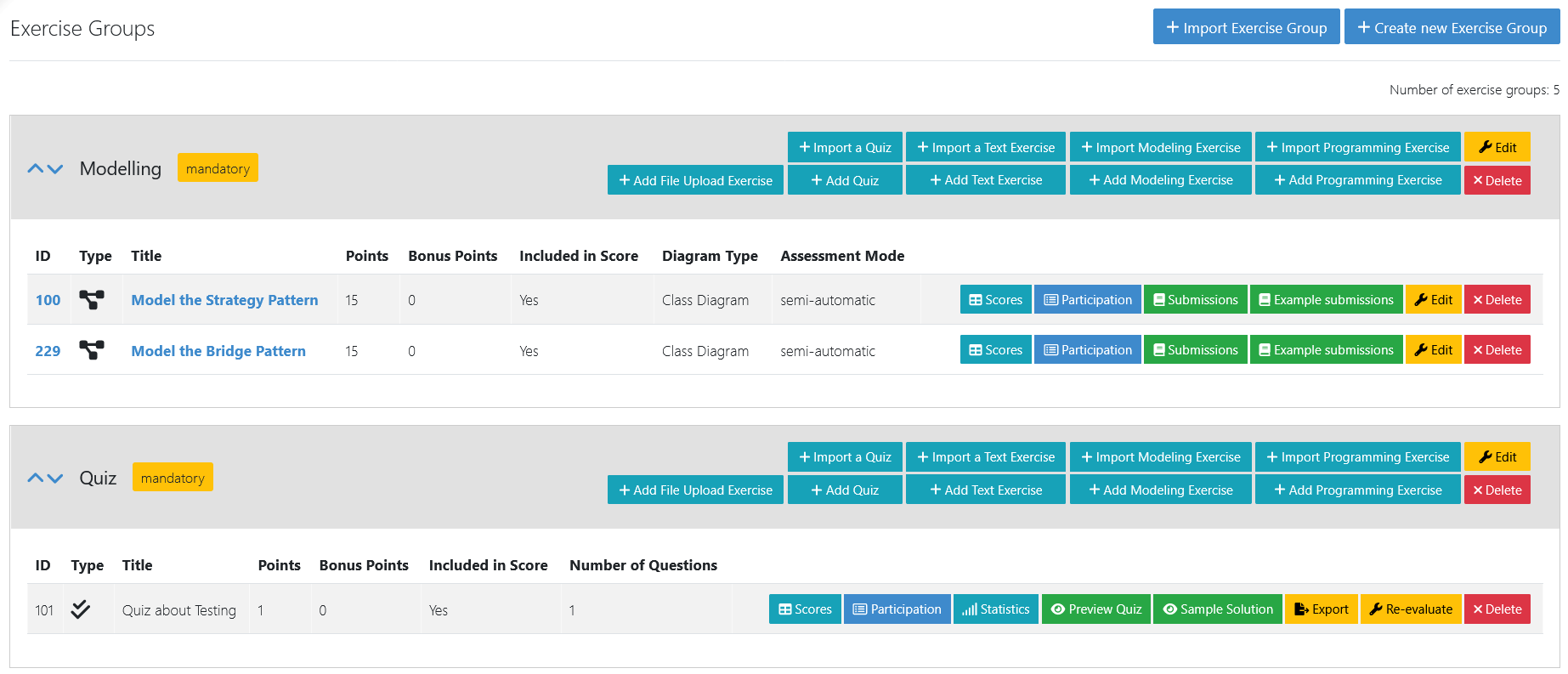The image size is (1568, 674).
Task: Click exercise ID 100 link
Action: point(48,300)
